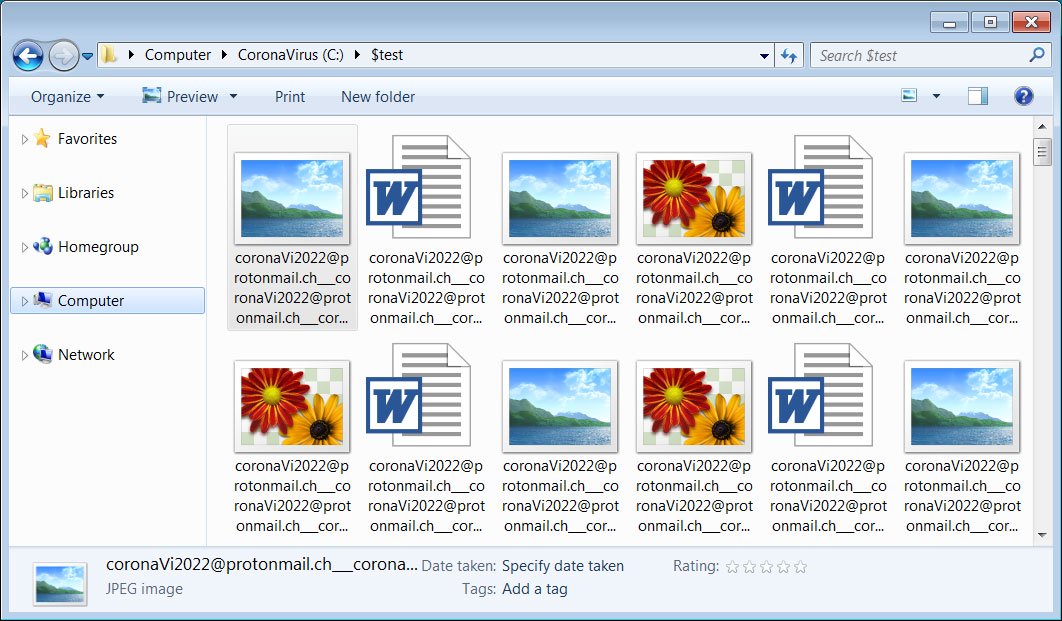This screenshot has height=621, width=1062.
Task: Click the Network icon in sidebar
Action: 42,355
